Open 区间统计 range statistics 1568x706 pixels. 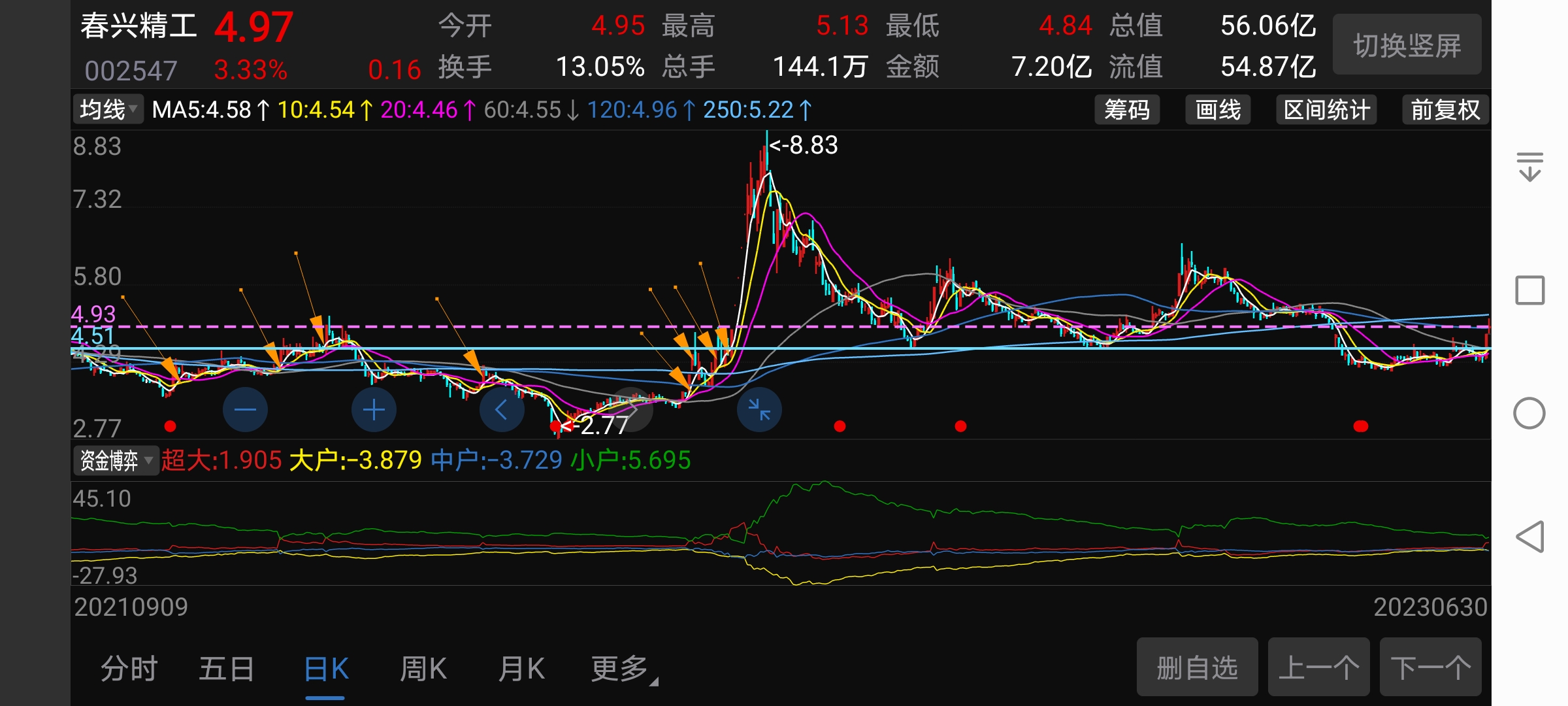(1327, 110)
